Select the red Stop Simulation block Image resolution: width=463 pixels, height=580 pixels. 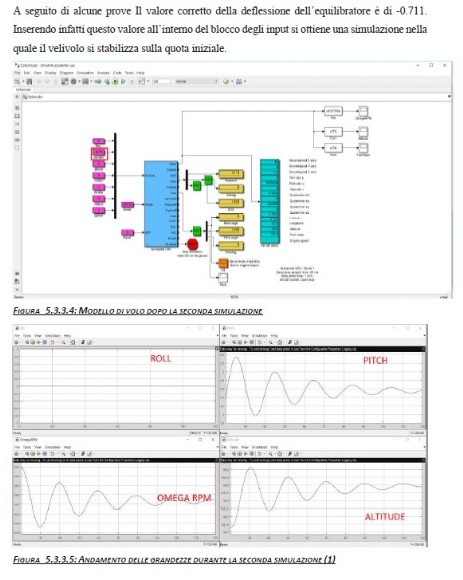pyautogui.click(x=193, y=245)
